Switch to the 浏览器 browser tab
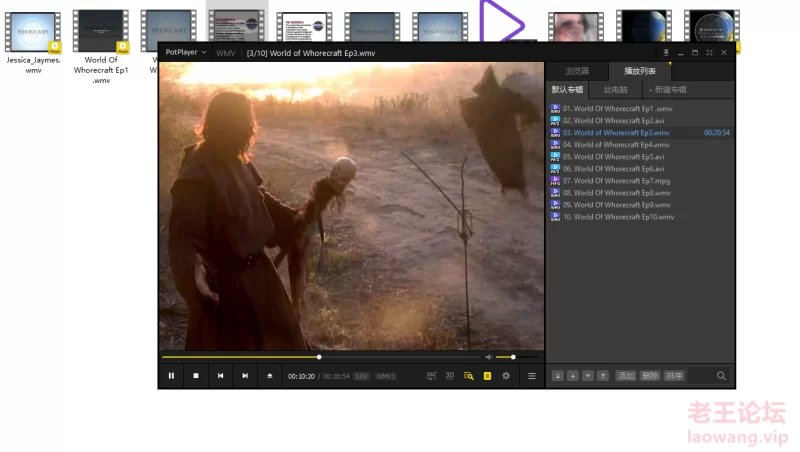The image size is (800, 452). click(577, 71)
